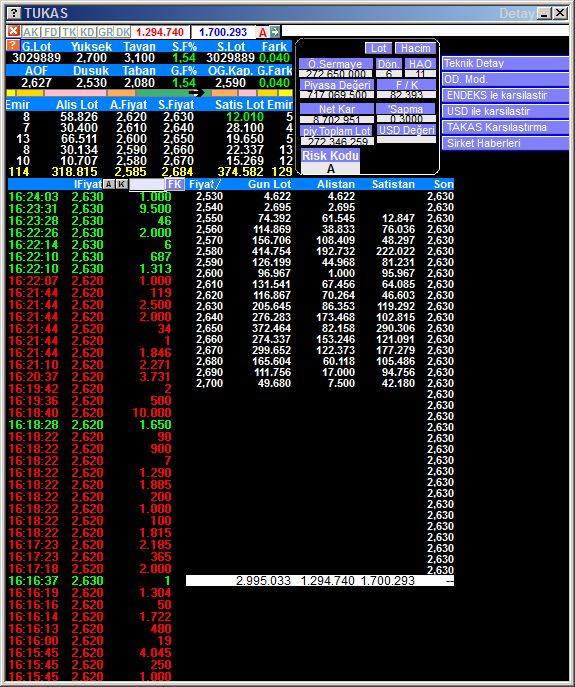
Task: Click the red A icon beside green arrow
Action: (263, 32)
